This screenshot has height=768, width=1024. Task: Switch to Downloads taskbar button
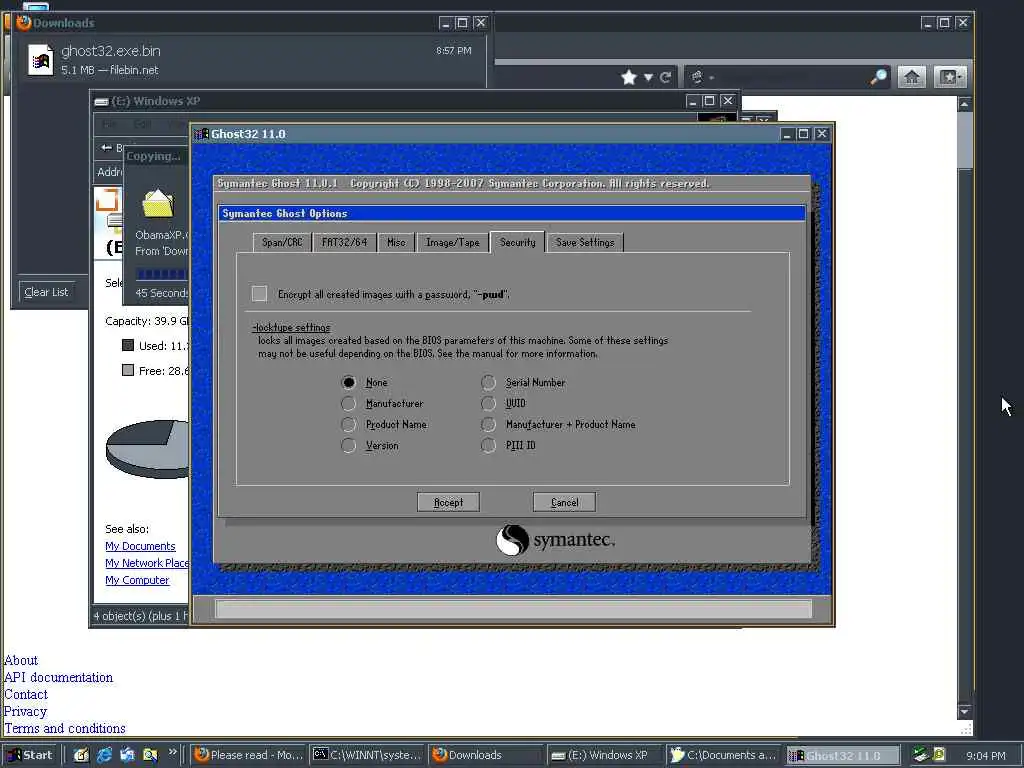pos(485,755)
